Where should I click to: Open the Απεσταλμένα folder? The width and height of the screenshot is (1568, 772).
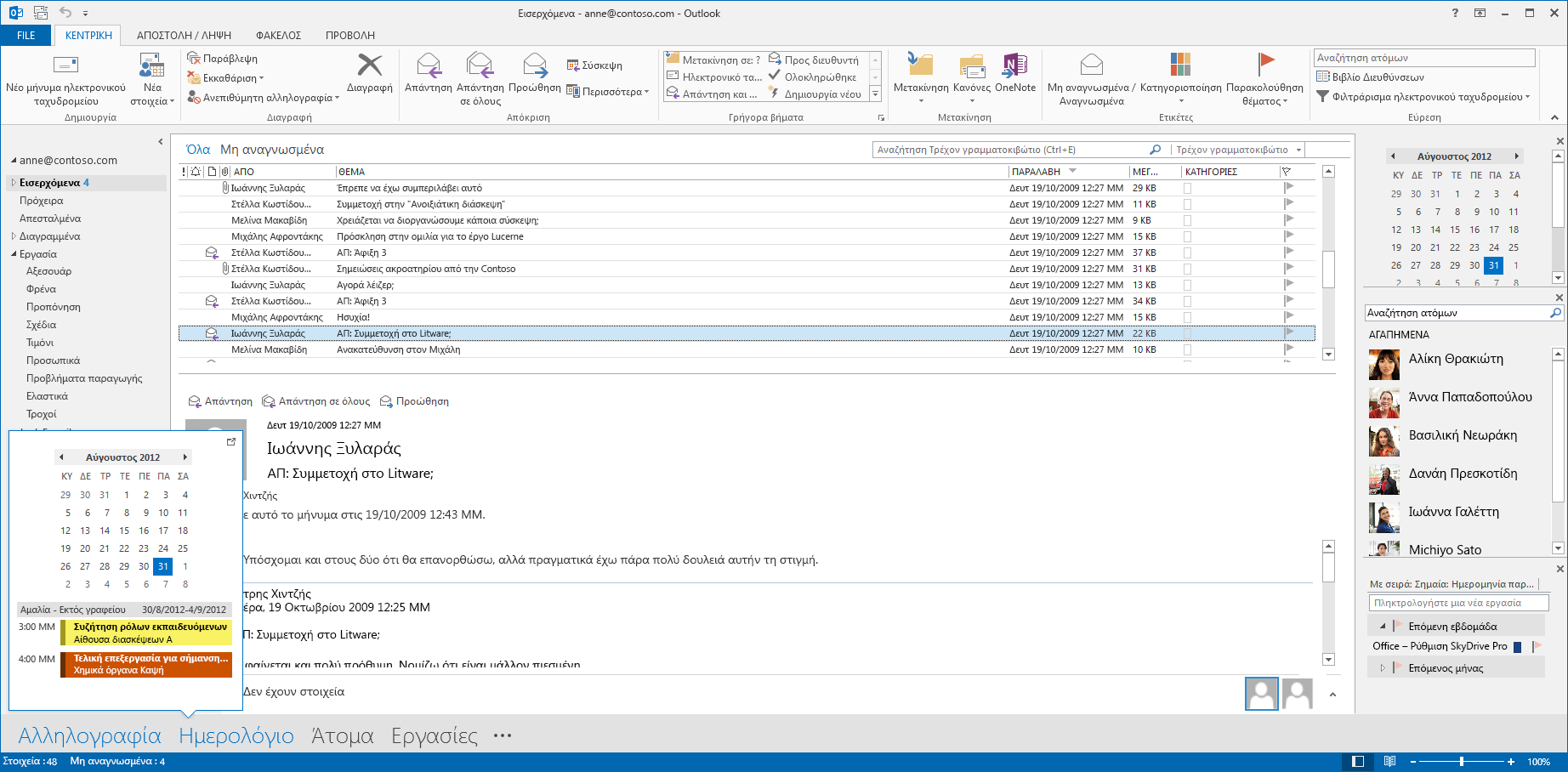(x=50, y=219)
